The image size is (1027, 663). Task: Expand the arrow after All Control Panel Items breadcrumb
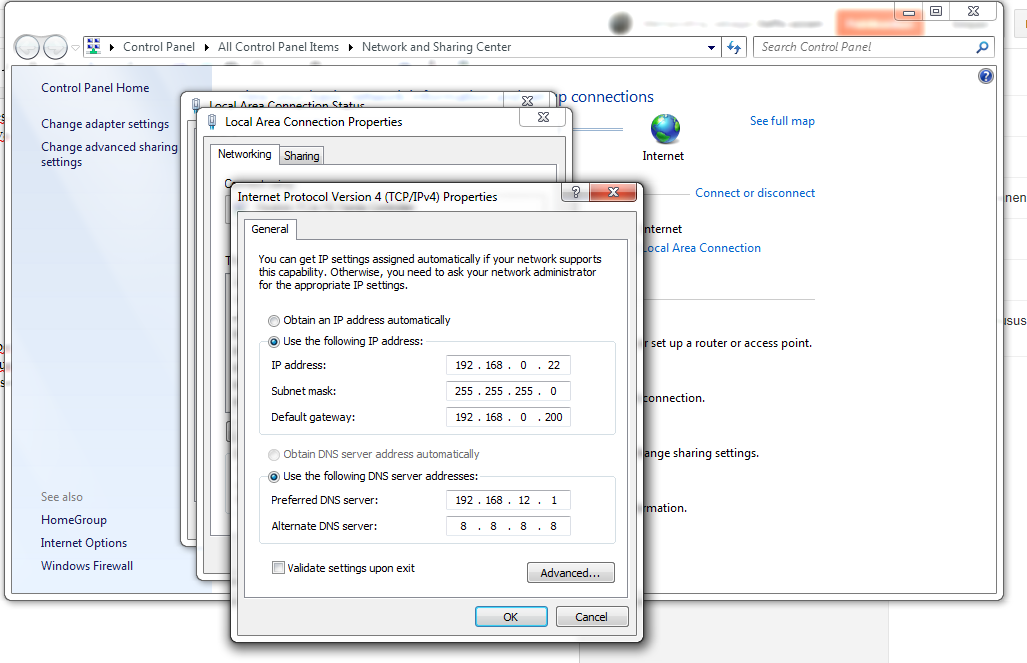[350, 47]
